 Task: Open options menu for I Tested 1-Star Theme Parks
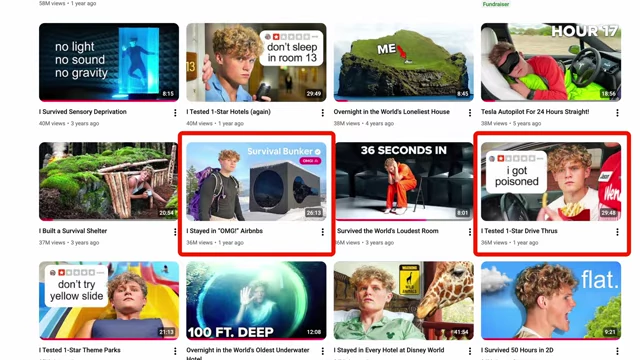pos(175,351)
